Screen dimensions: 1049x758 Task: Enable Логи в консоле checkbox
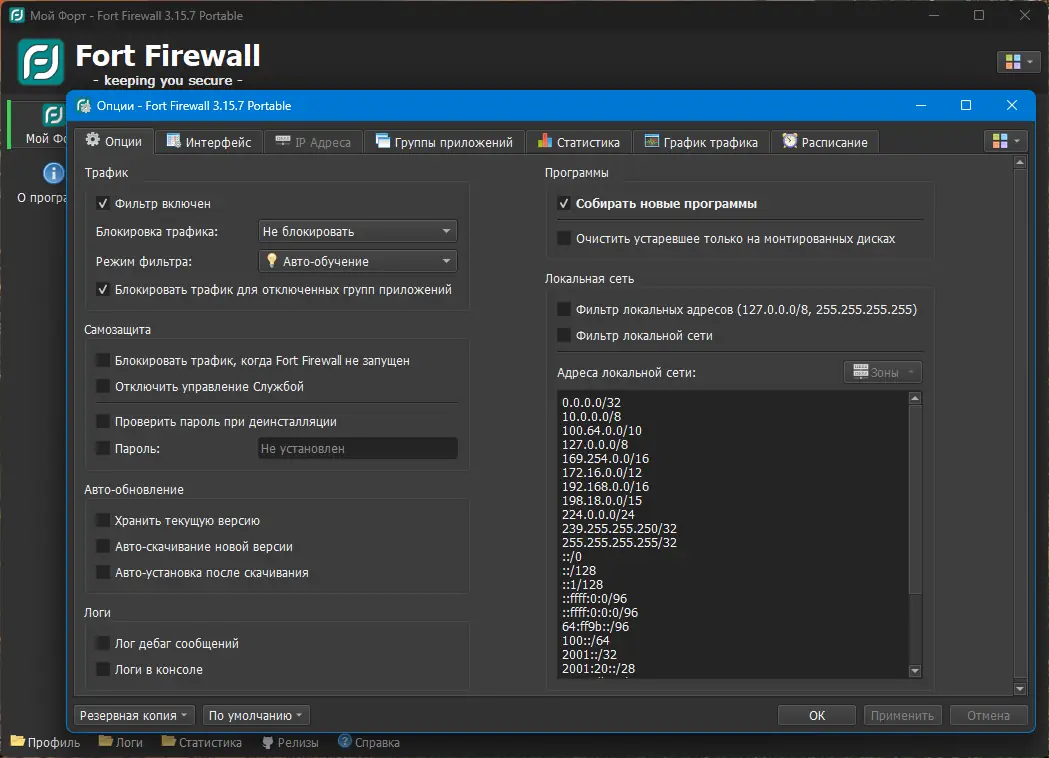pos(102,670)
